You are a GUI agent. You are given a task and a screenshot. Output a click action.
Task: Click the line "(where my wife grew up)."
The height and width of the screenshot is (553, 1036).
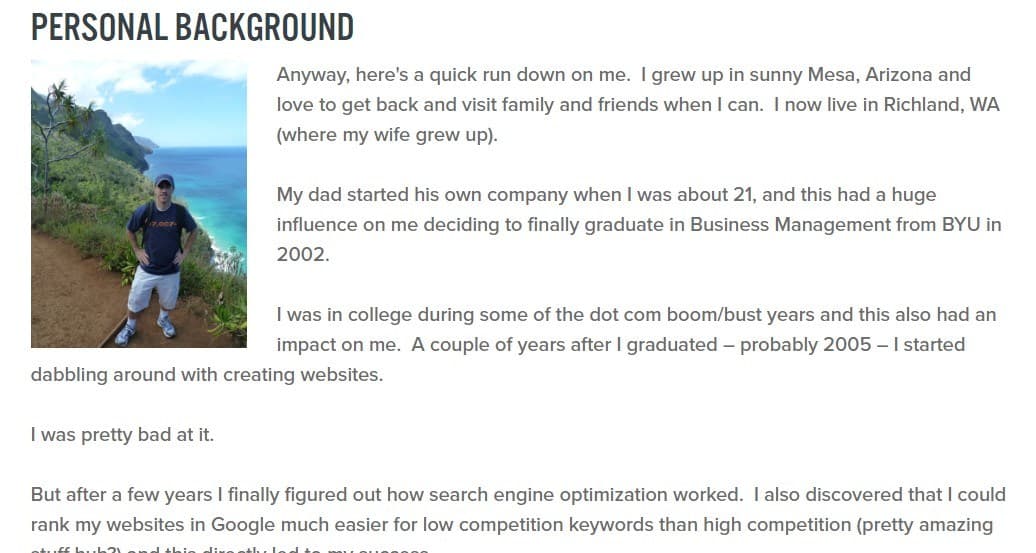(387, 135)
